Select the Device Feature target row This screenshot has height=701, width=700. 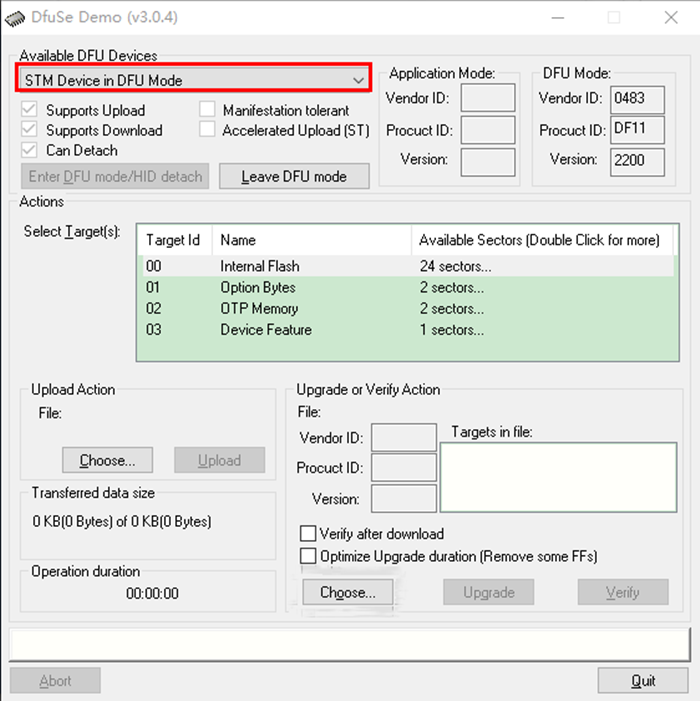click(x=409, y=329)
